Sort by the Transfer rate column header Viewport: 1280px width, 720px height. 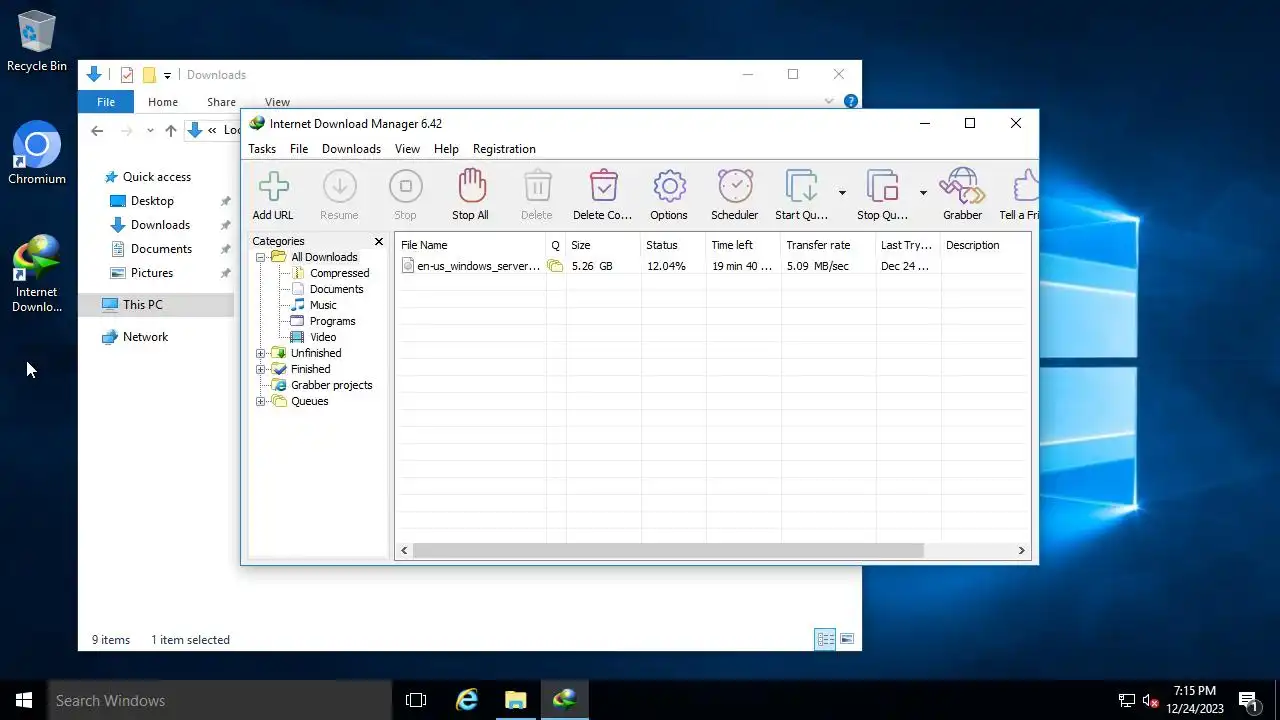point(828,245)
